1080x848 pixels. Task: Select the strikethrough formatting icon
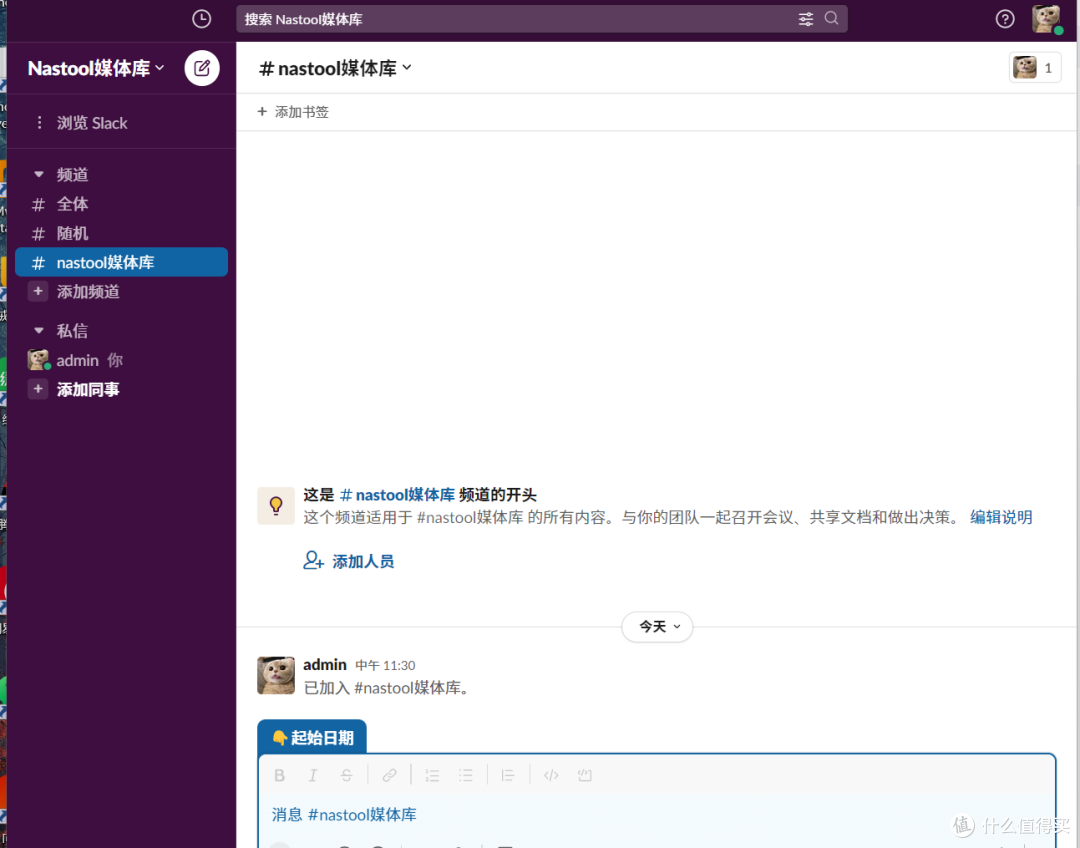(x=344, y=775)
